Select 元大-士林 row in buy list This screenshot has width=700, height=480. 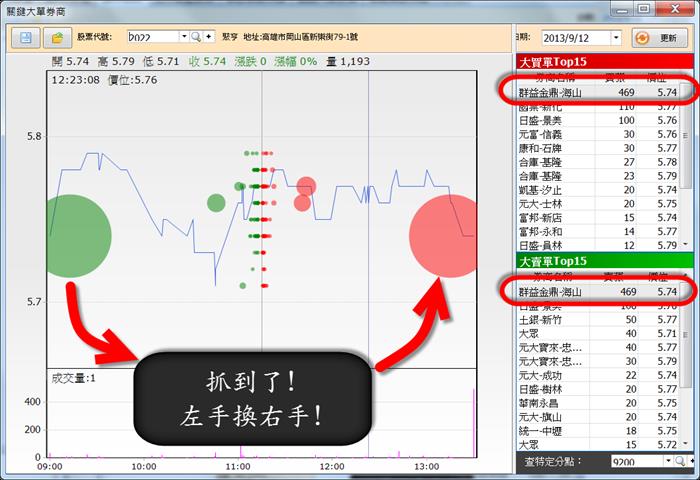coord(598,204)
